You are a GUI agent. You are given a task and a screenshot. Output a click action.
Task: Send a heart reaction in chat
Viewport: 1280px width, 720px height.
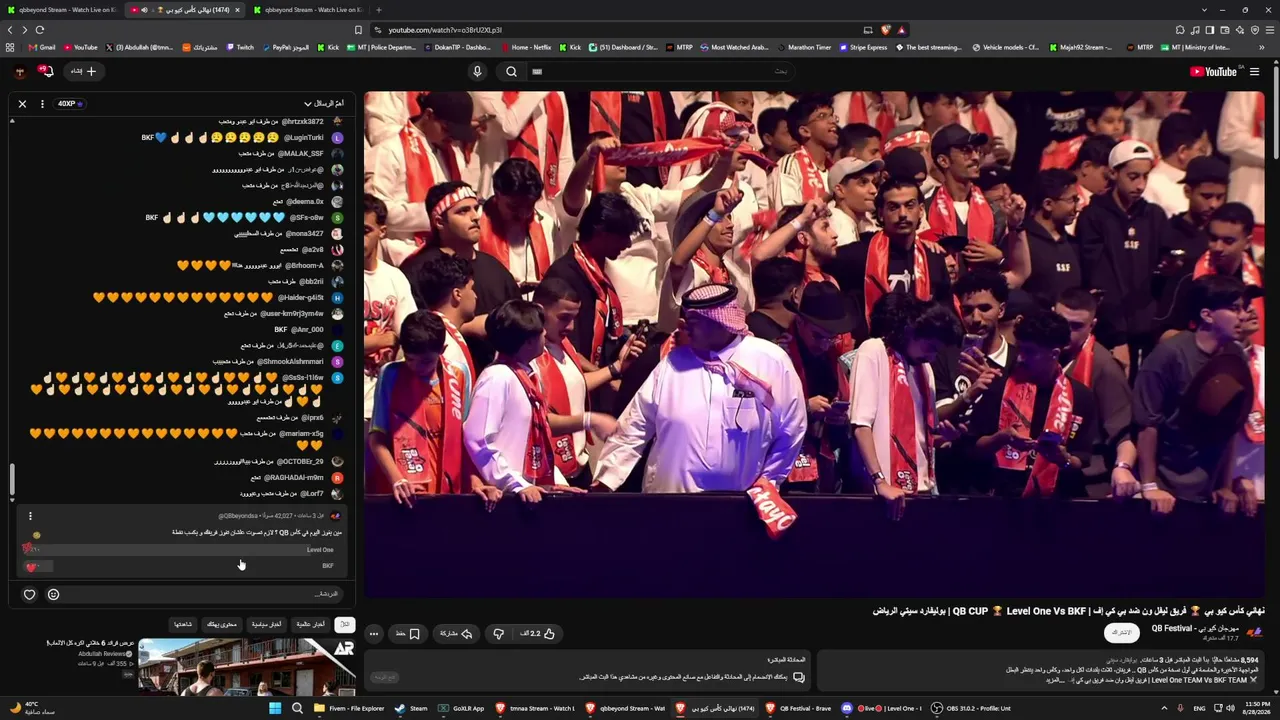29,594
